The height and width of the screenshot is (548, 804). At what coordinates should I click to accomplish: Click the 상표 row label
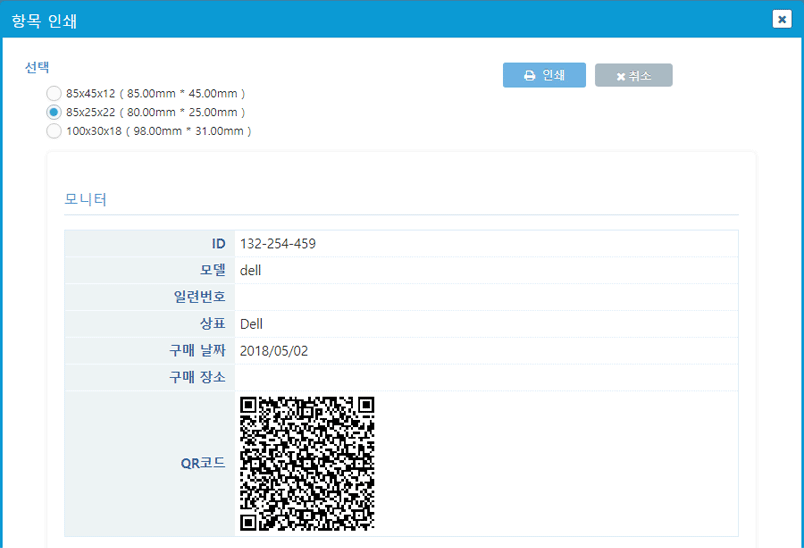pos(213,324)
